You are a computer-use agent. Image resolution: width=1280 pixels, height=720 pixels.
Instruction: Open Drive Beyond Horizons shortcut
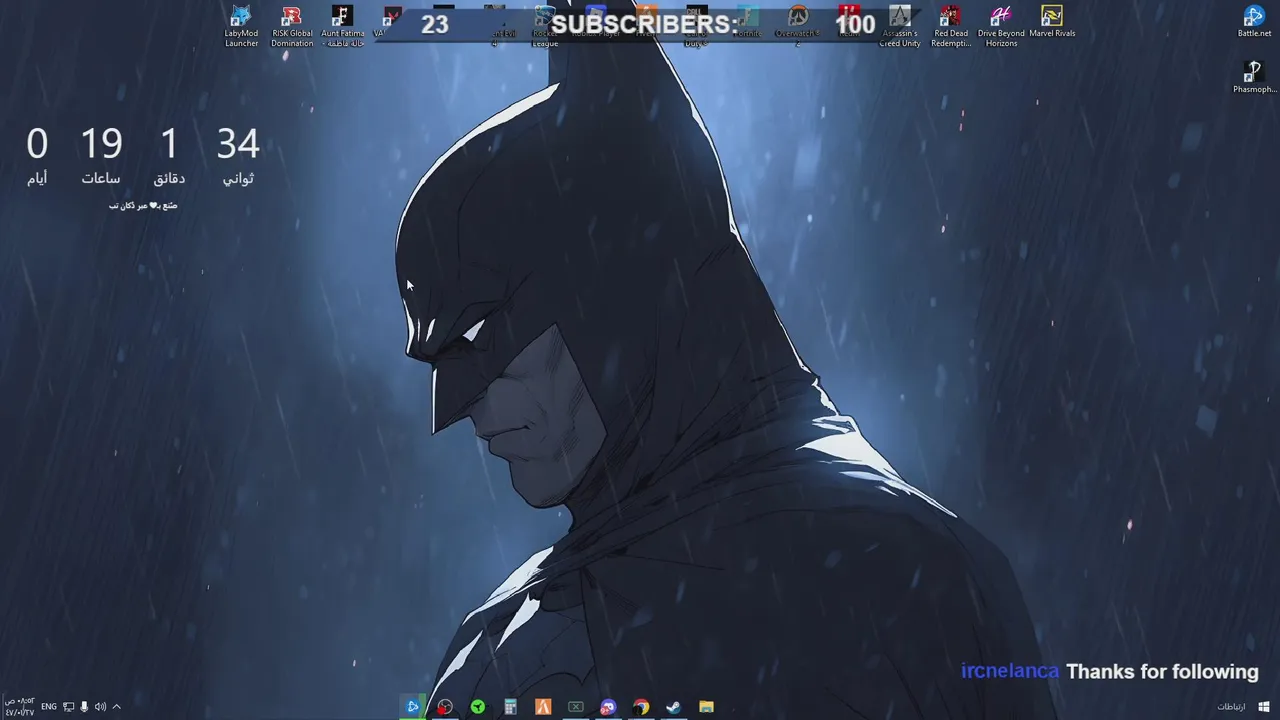click(1001, 26)
